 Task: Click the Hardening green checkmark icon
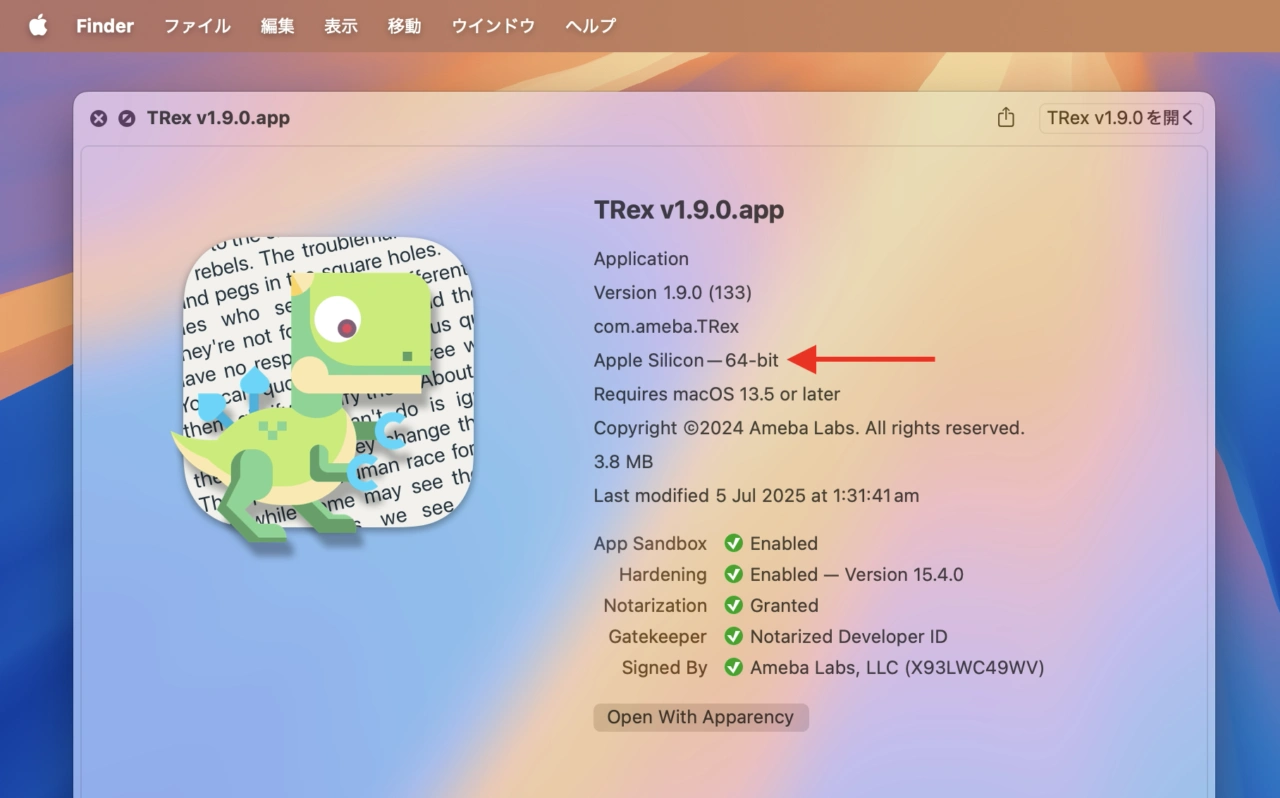733,574
